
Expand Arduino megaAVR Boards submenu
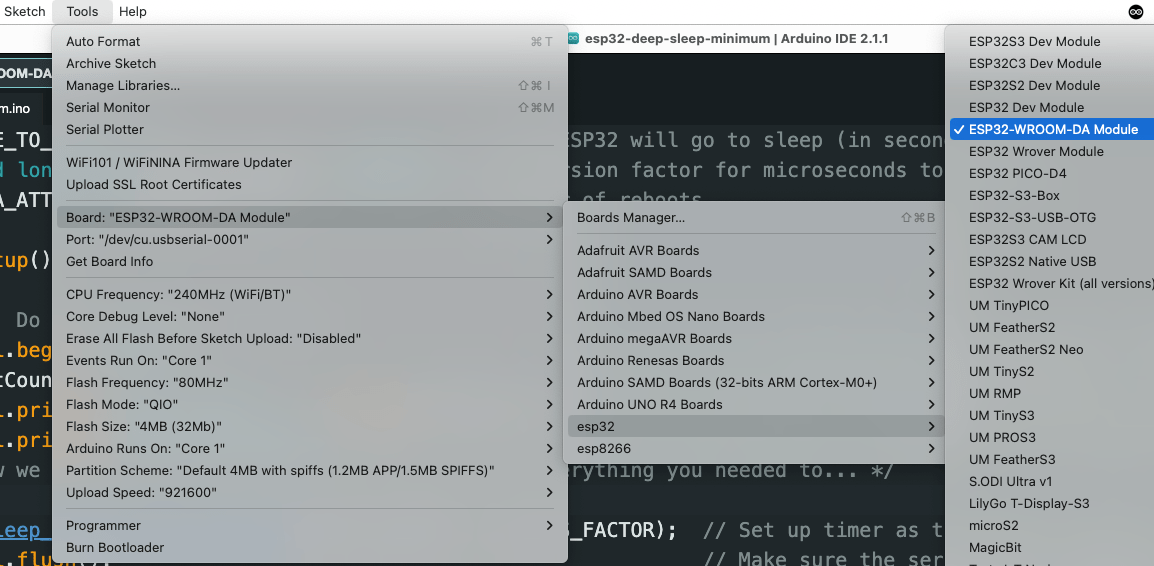click(756, 339)
